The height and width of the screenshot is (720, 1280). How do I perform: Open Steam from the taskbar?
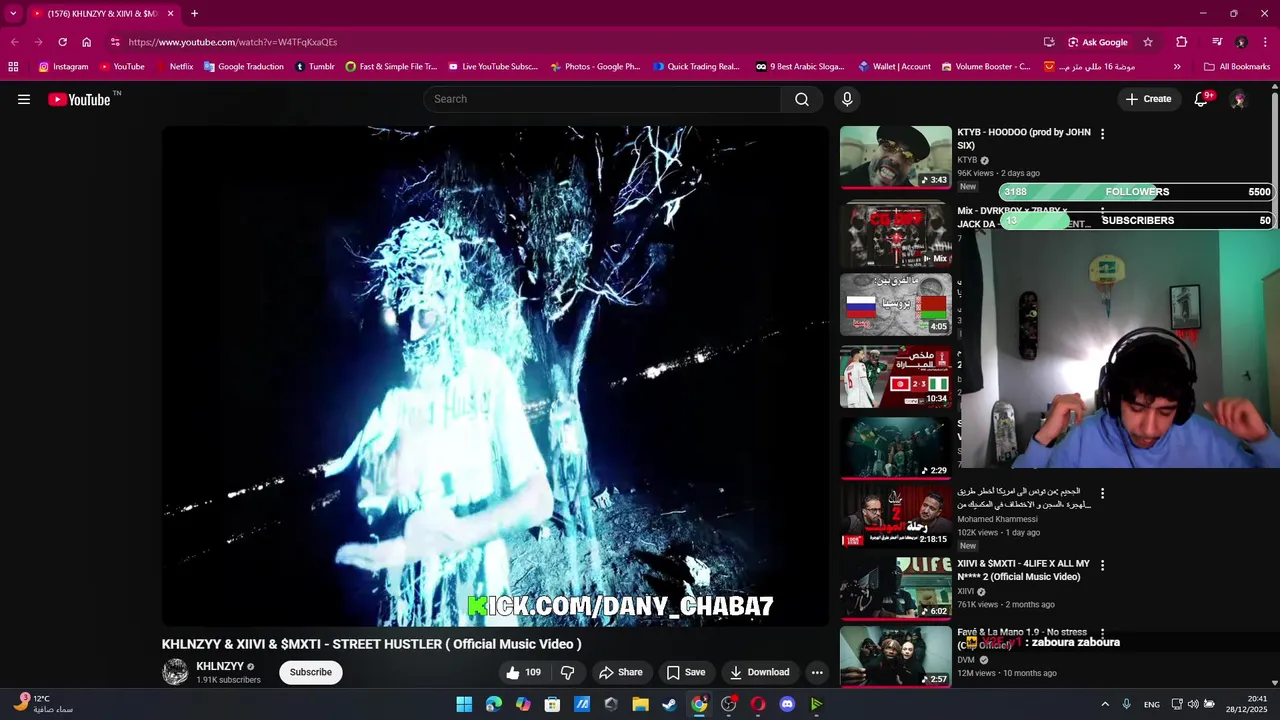point(669,704)
